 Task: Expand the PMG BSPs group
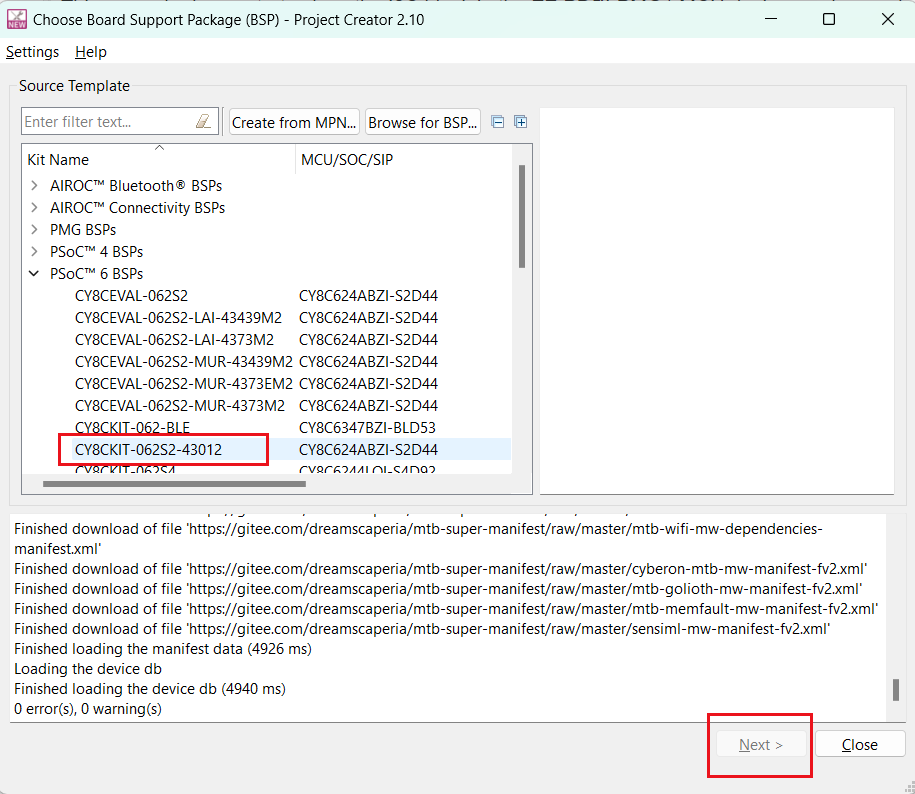point(34,229)
